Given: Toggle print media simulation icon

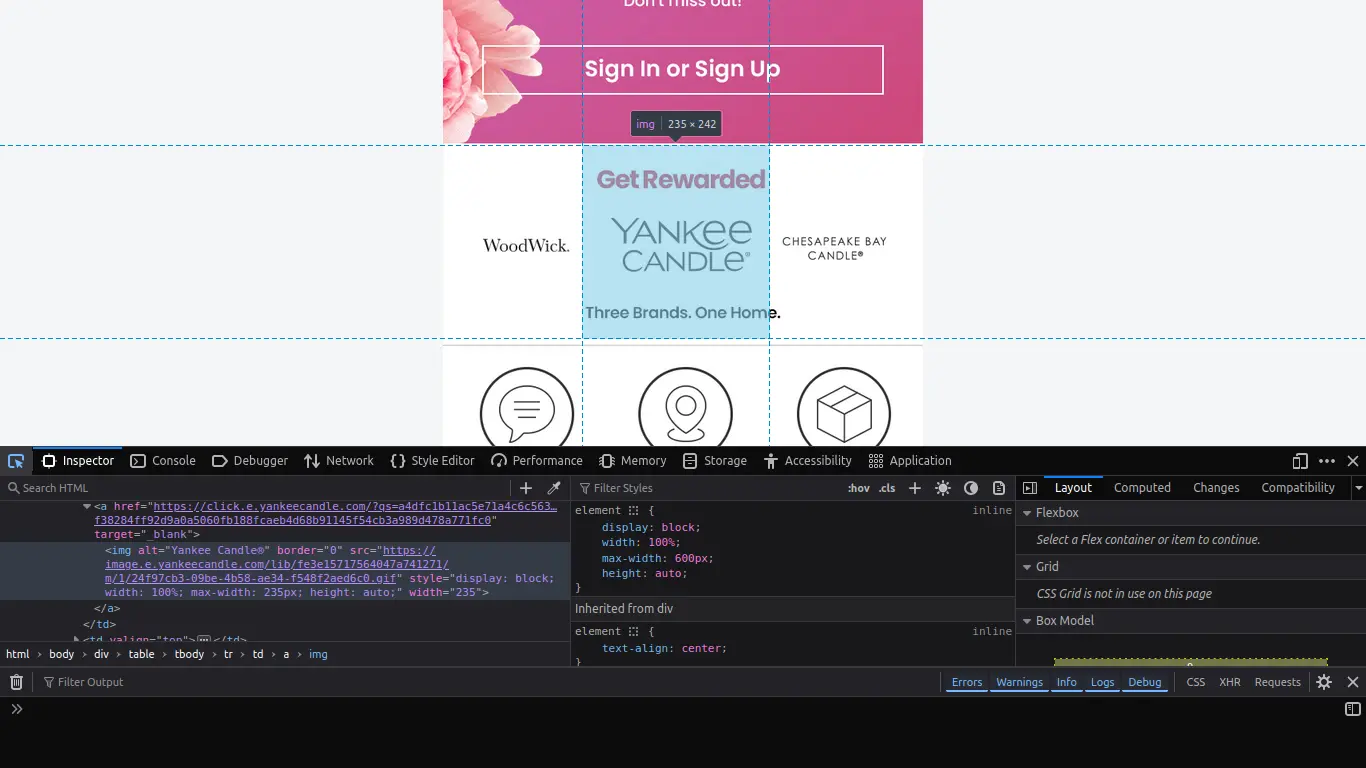Looking at the screenshot, I should pos(998,488).
